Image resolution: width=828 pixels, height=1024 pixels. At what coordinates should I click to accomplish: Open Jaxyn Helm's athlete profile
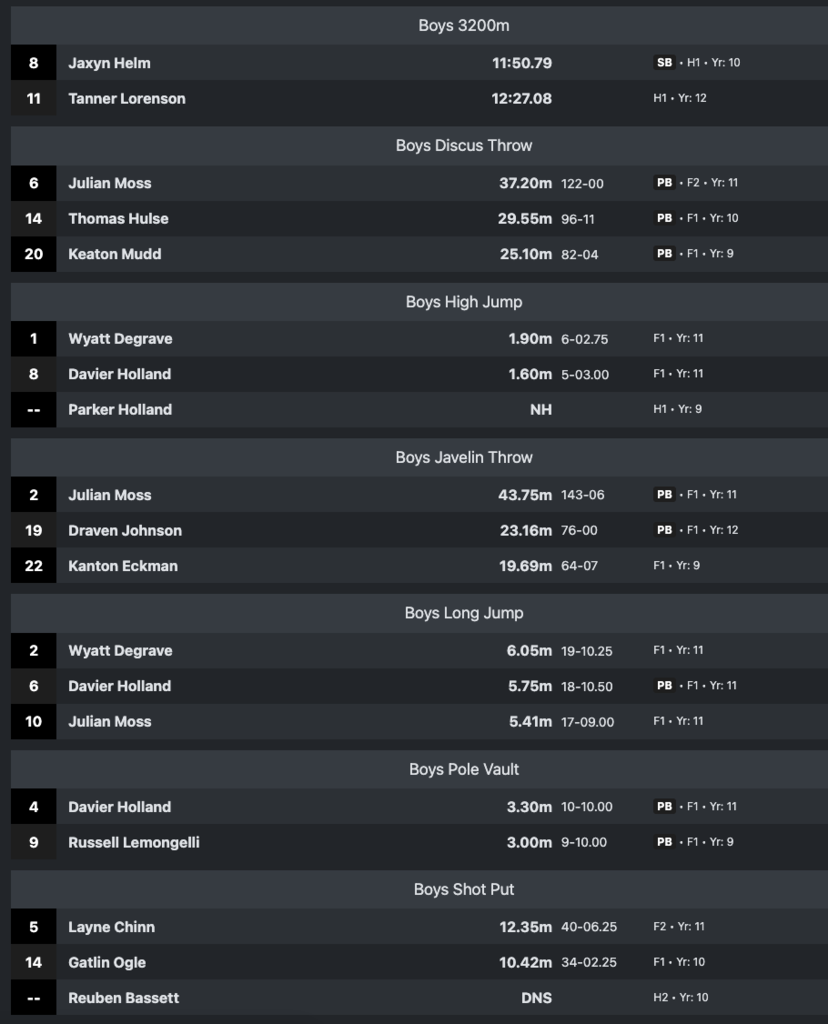tap(109, 63)
